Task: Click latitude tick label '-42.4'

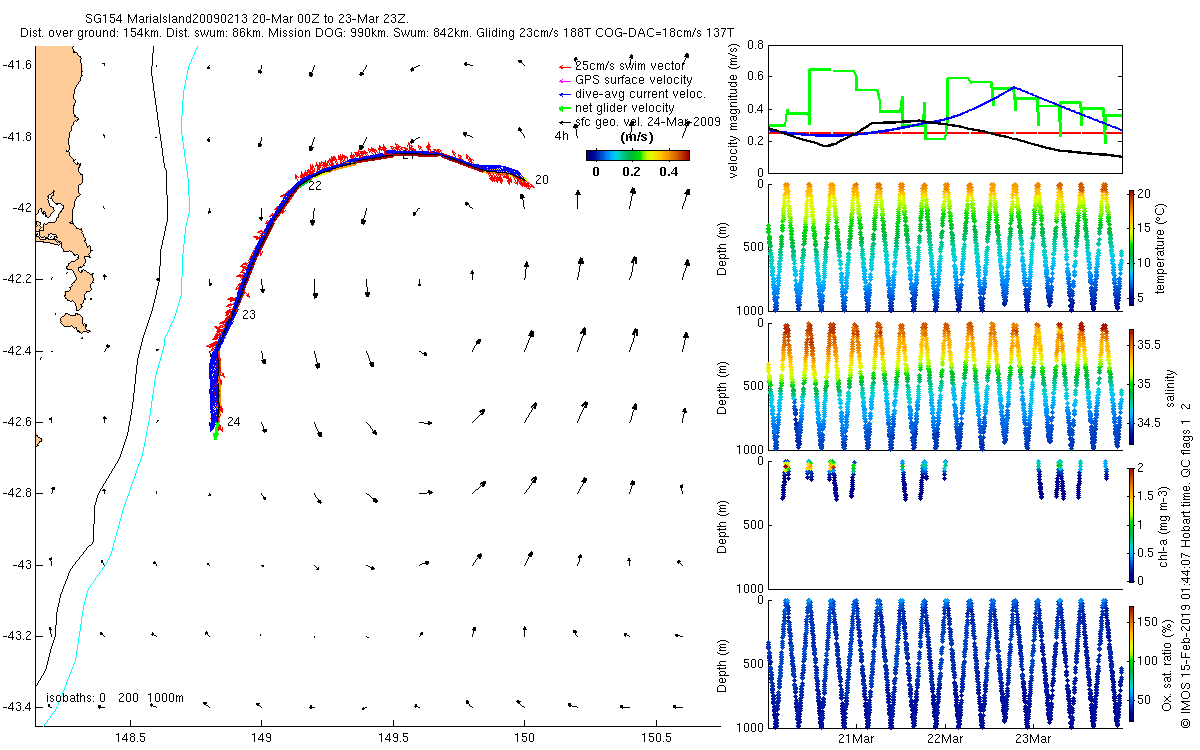Action: (x=17, y=350)
